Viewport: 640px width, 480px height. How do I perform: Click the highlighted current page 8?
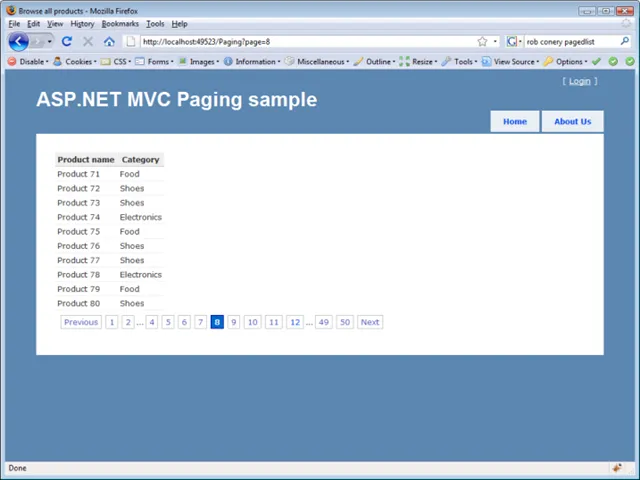pyautogui.click(x=217, y=322)
